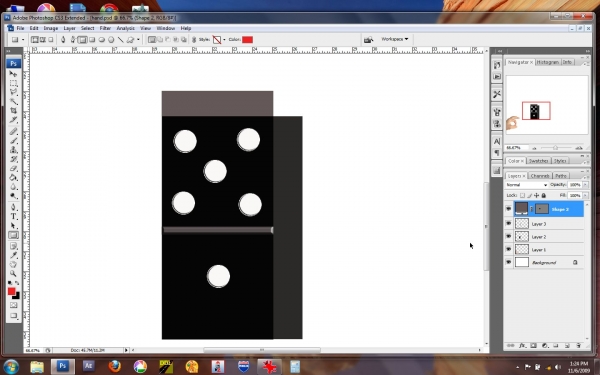Select the Eyedropper tool
600x375 pixels.
point(13,255)
